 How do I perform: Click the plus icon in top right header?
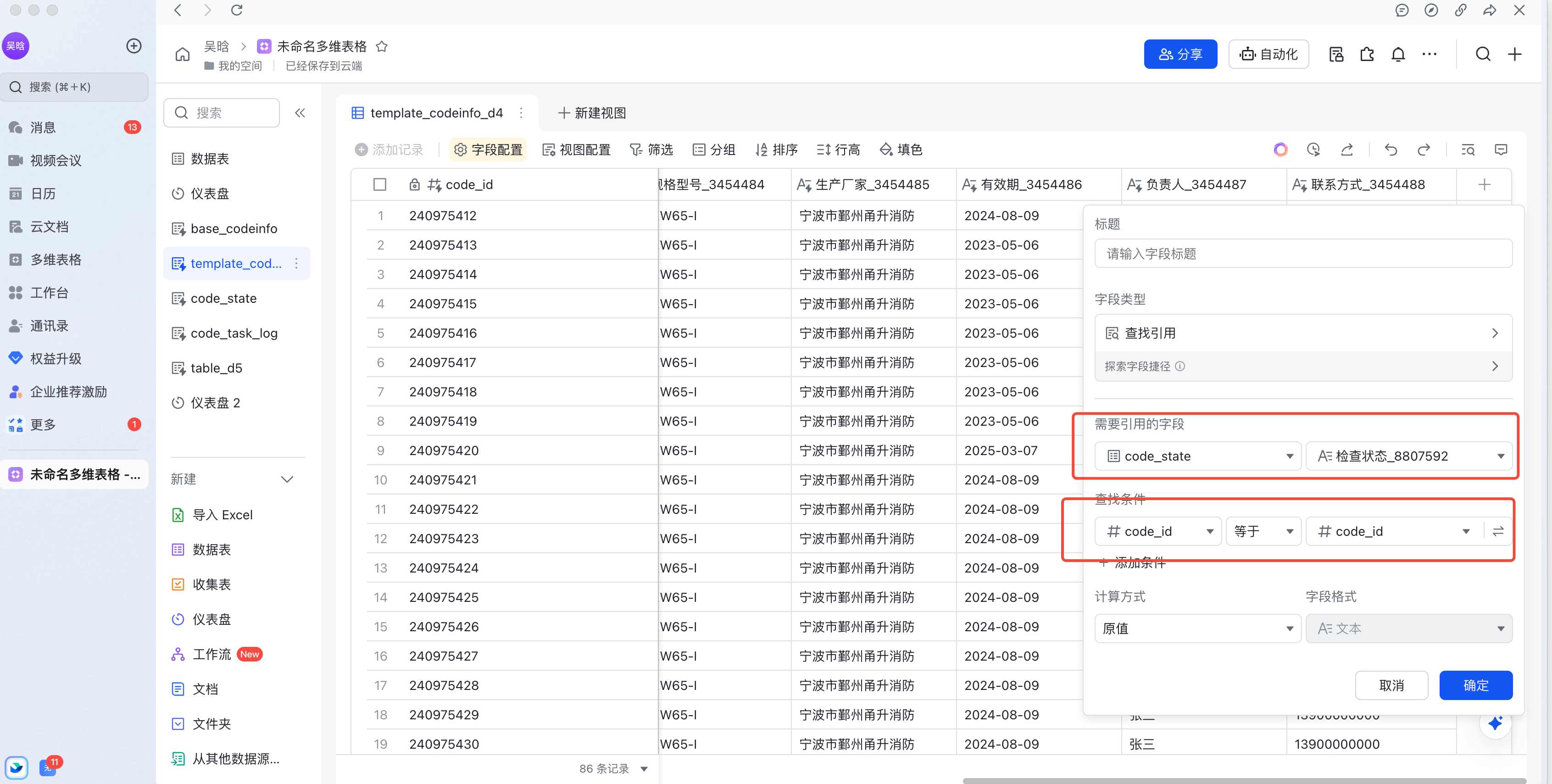click(1515, 54)
